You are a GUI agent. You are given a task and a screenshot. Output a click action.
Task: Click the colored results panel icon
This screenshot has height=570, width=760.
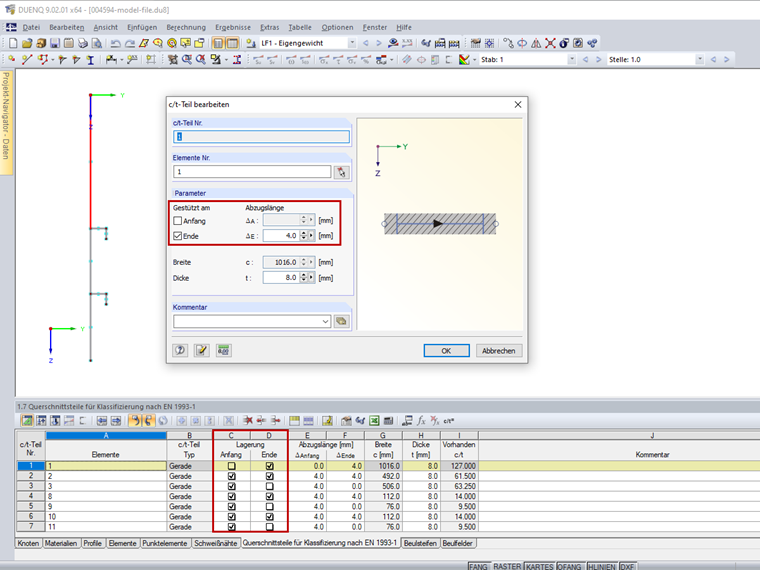[x=464, y=60]
